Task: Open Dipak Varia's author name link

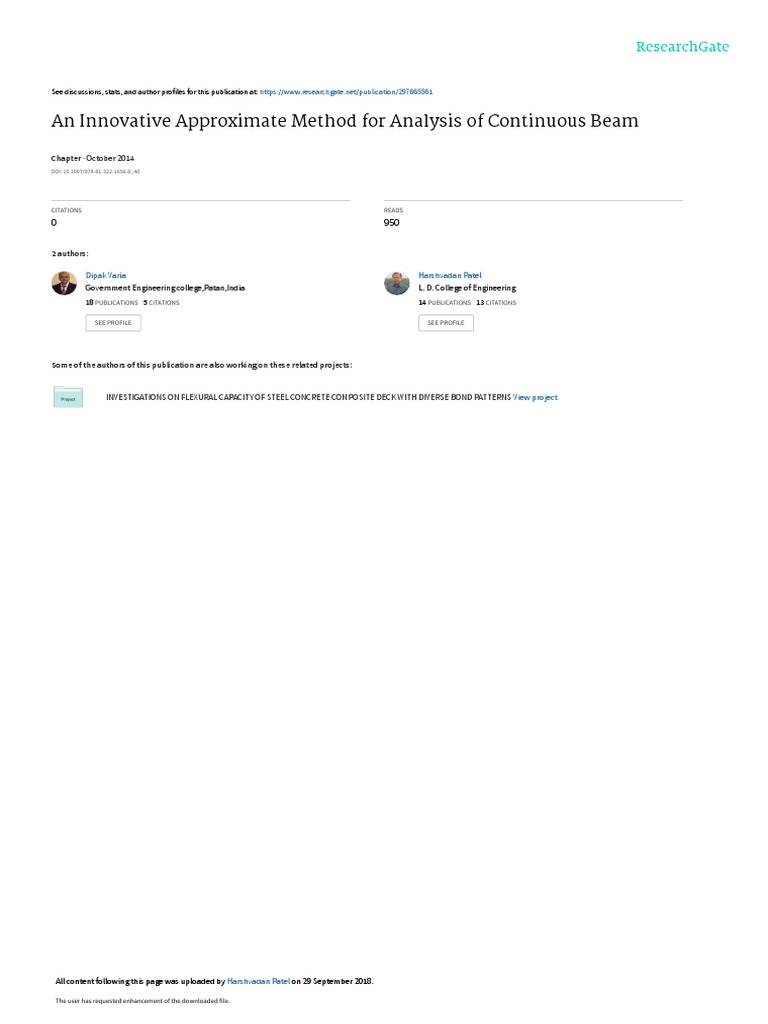Action: 106,276
